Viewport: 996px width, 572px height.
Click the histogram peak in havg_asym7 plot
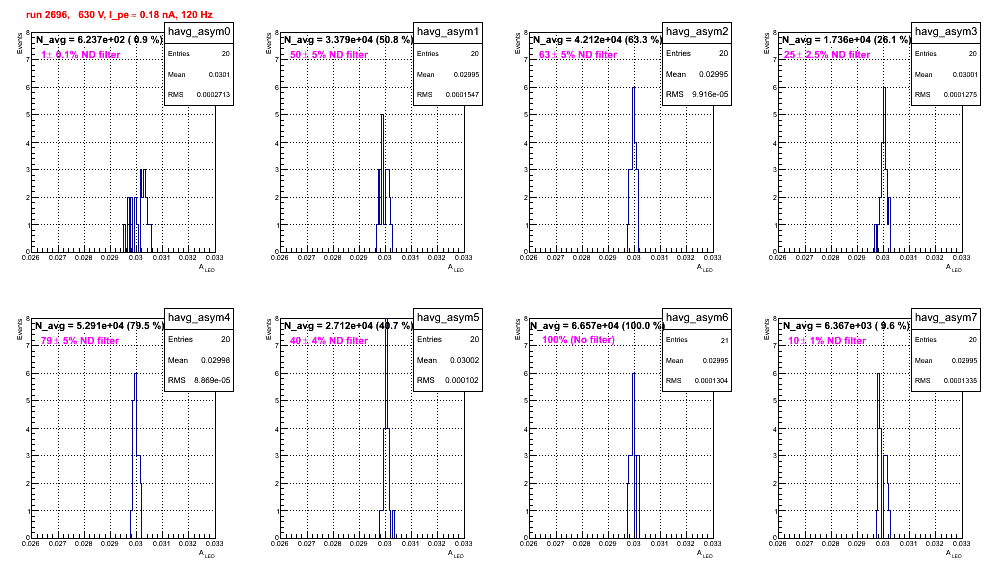coord(878,374)
